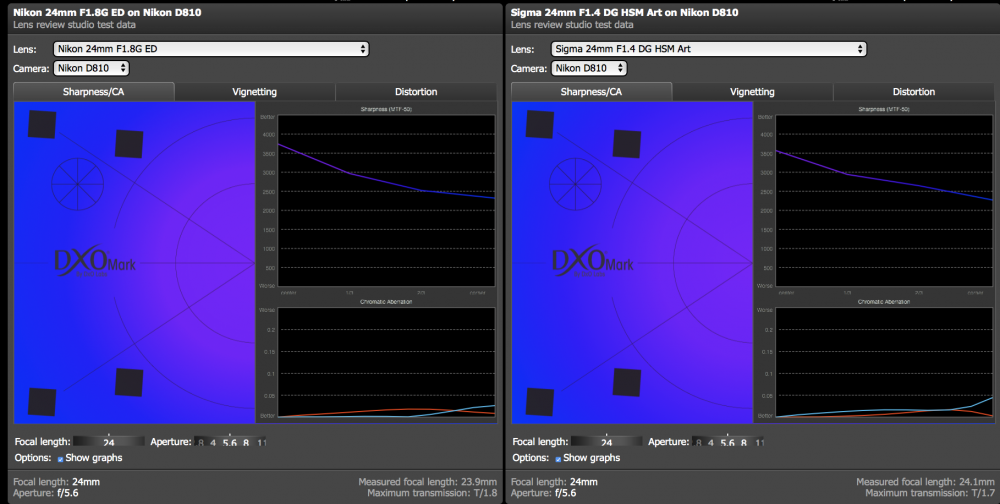Click the Focal length slider in the Sigma panel
The image size is (1000, 504).
(606, 441)
